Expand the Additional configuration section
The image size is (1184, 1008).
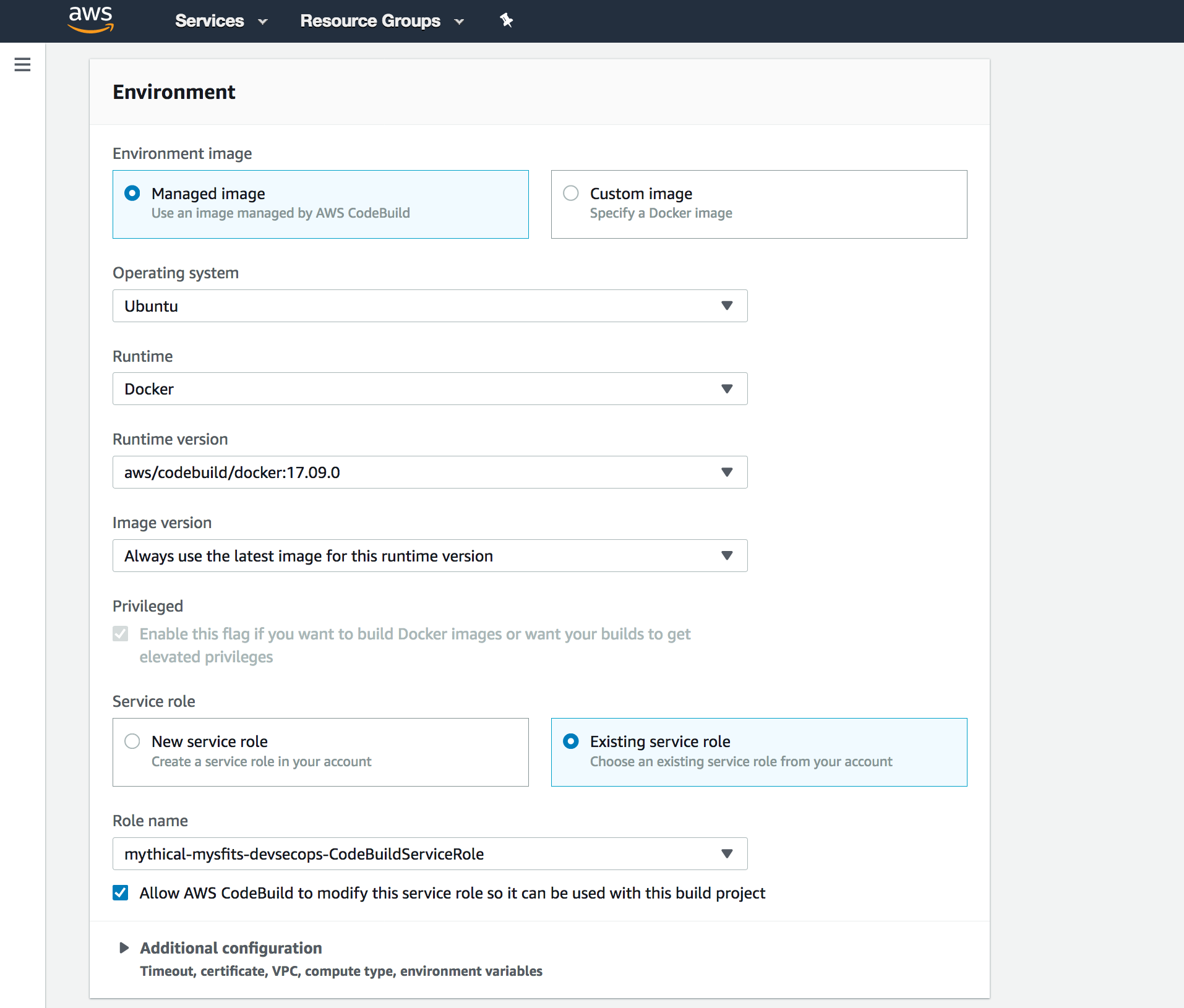coord(124,948)
